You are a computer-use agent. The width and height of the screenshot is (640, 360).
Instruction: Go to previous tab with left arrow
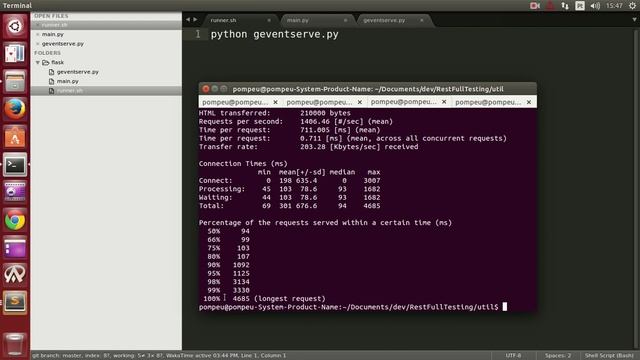click(188, 20)
